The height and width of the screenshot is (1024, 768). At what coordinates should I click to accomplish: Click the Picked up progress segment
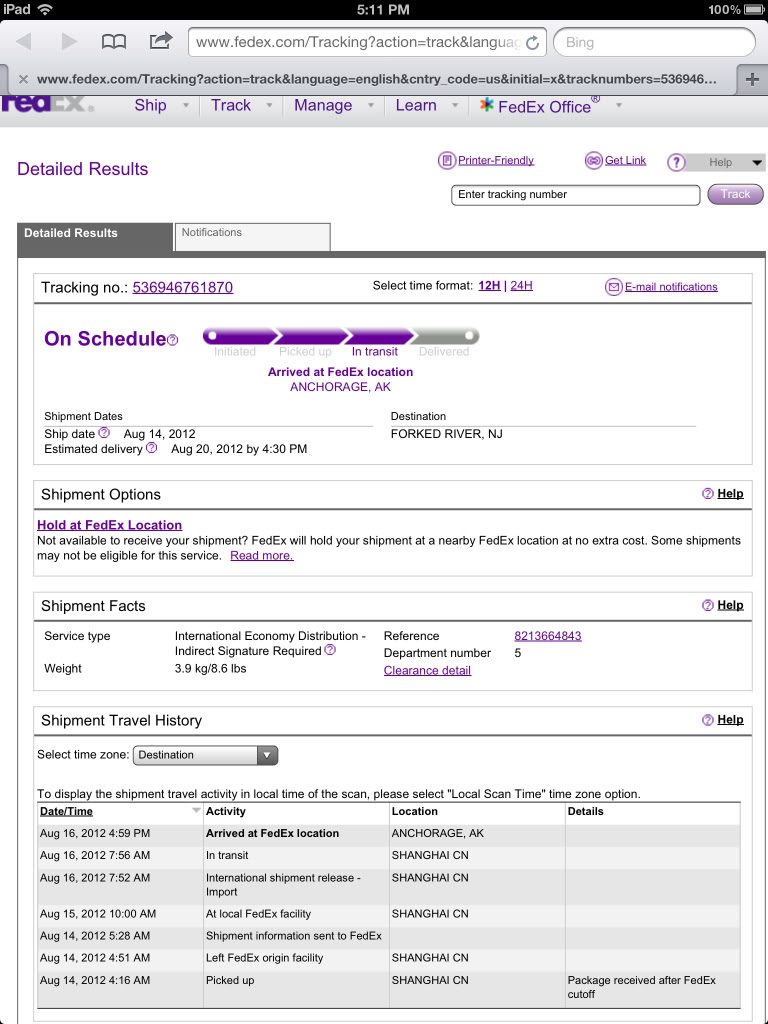click(311, 337)
